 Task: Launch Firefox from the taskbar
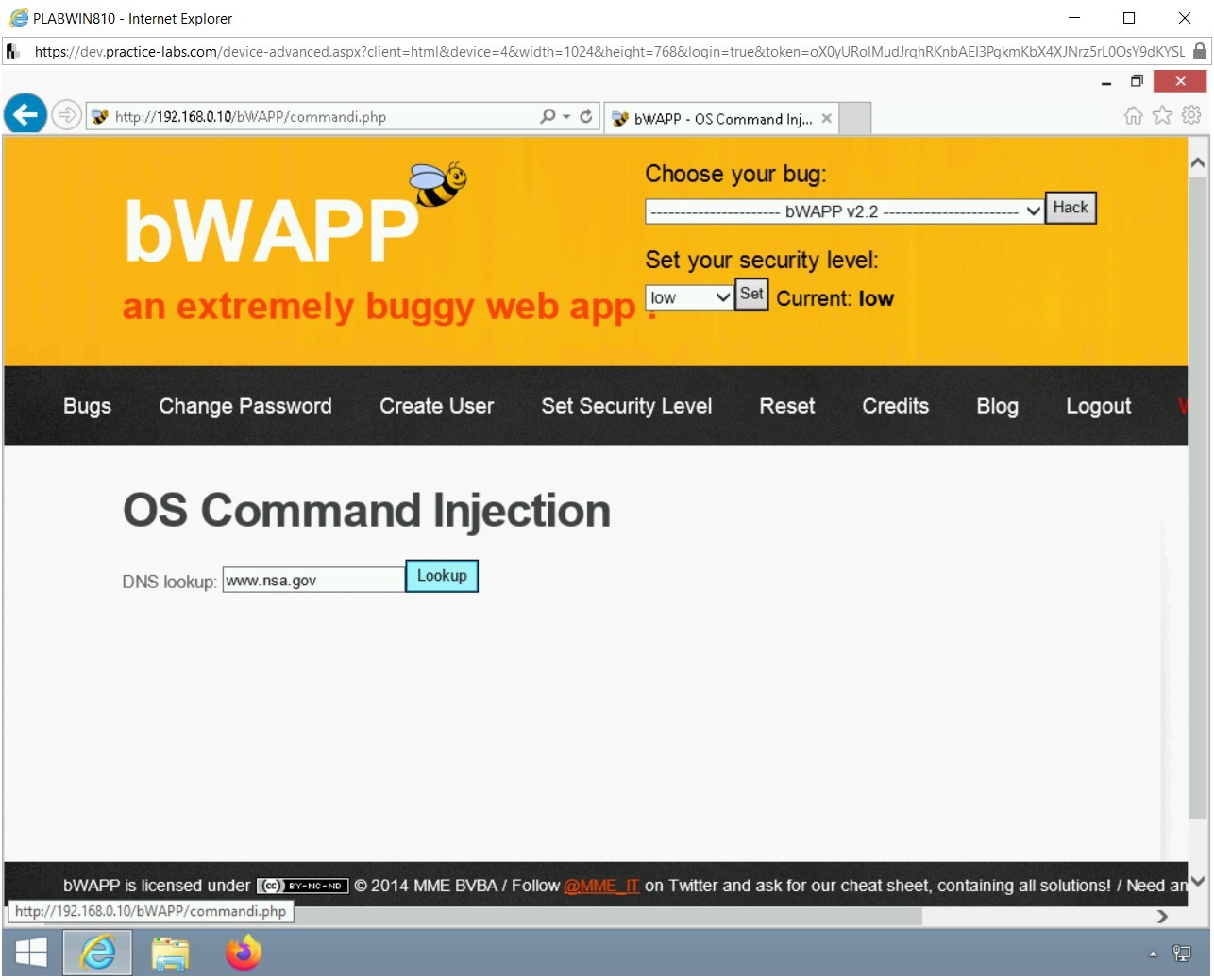pos(243,954)
